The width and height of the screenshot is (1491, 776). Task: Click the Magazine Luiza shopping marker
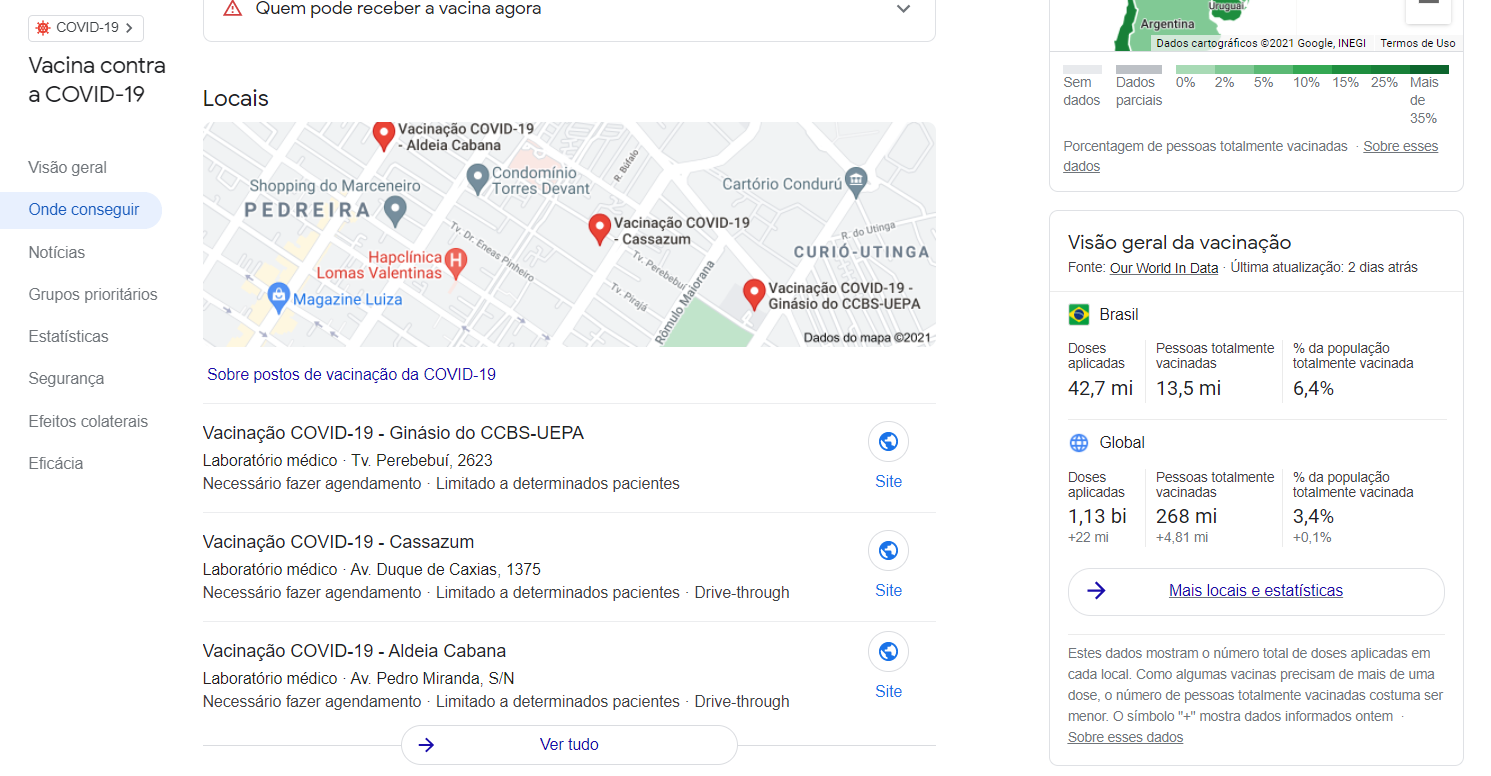(279, 296)
